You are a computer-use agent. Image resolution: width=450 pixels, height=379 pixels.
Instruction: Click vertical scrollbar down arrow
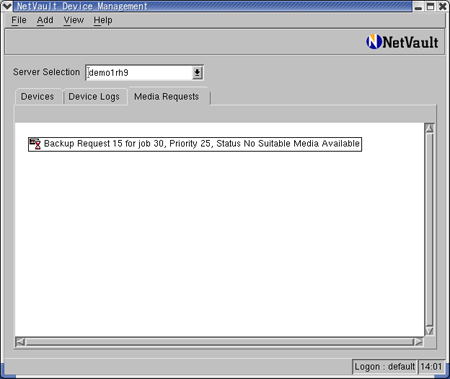(x=429, y=331)
